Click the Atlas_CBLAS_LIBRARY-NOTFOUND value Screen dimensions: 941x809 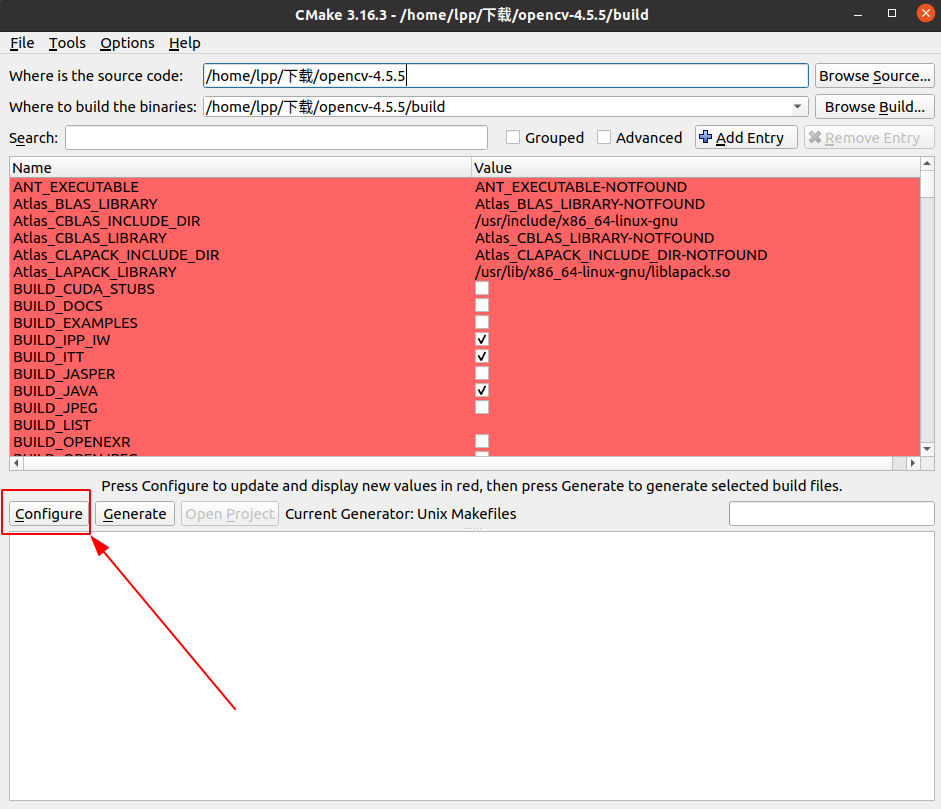click(x=595, y=238)
